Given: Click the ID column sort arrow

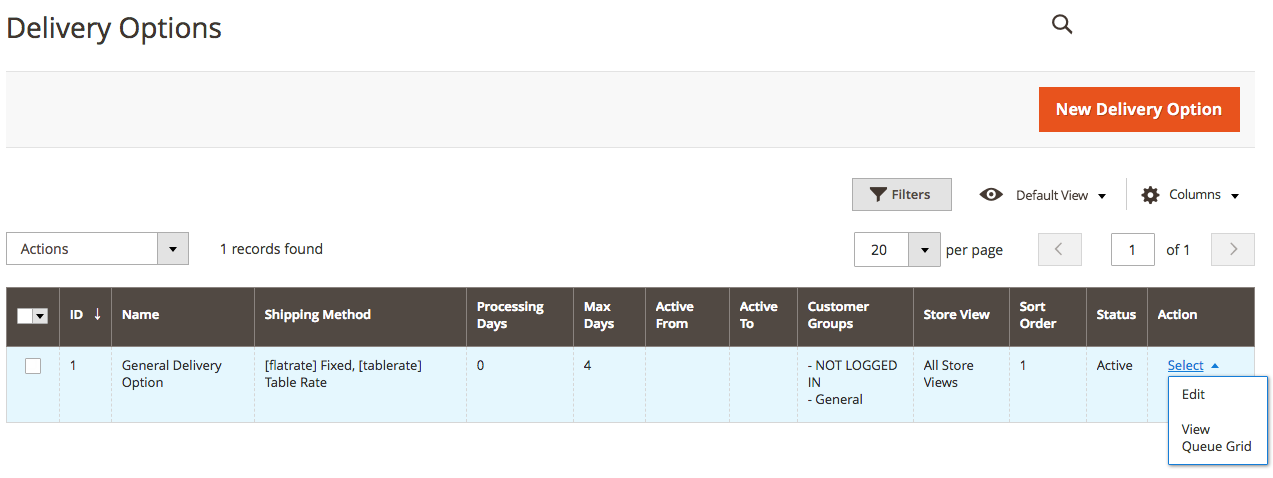Looking at the screenshot, I should pos(97,314).
